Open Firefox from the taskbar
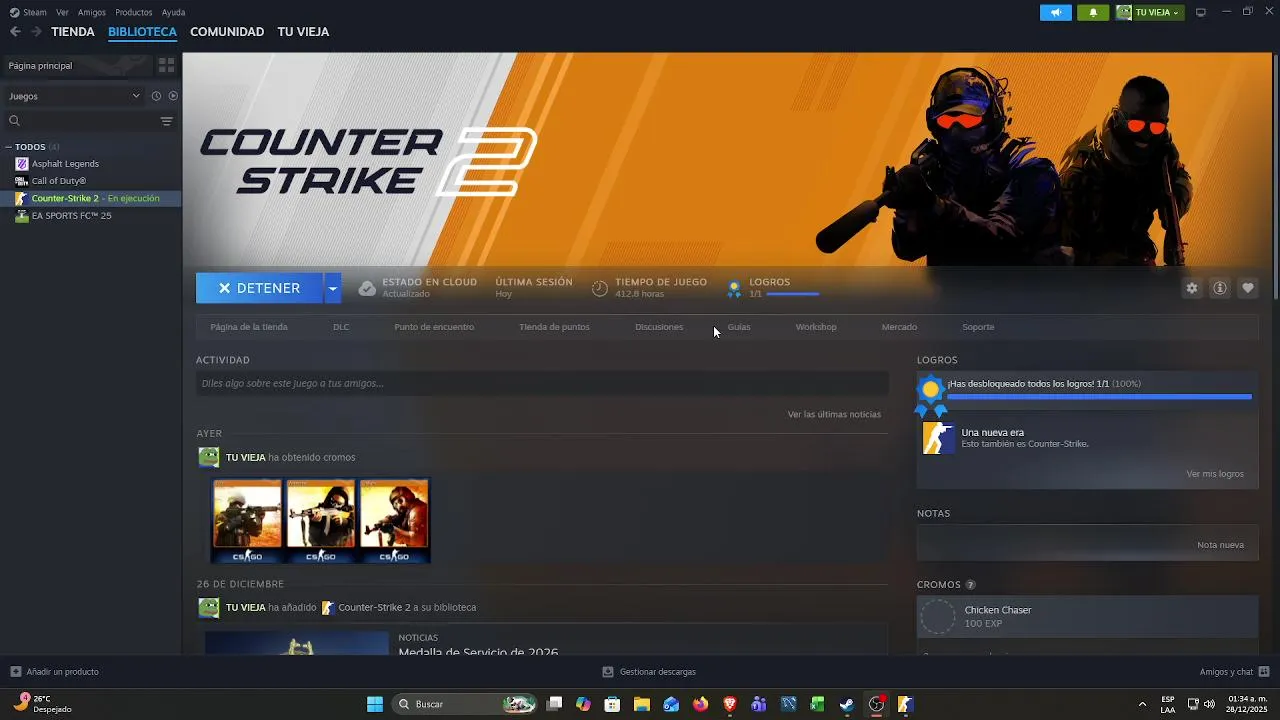Screen dimensions: 1280x720 click(700, 704)
